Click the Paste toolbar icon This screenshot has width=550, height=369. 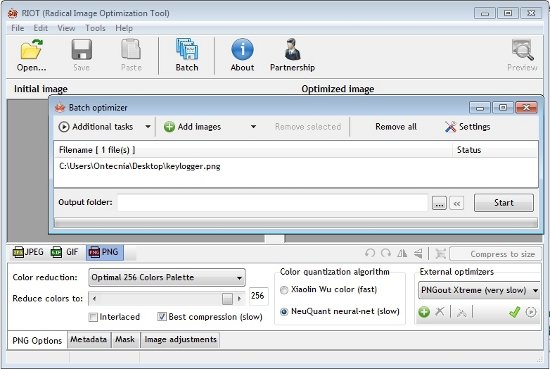pyautogui.click(x=131, y=49)
